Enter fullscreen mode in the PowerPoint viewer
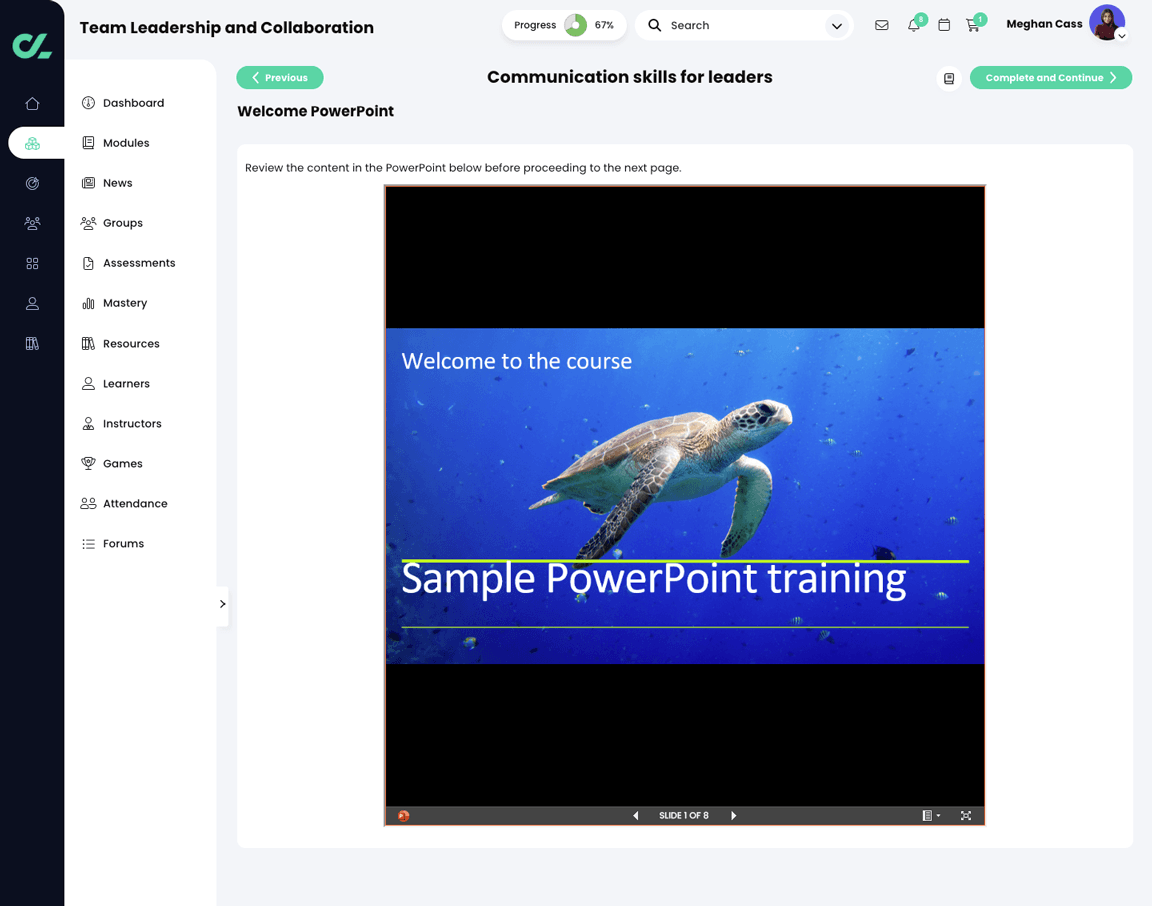The image size is (1152, 906). coord(966,815)
